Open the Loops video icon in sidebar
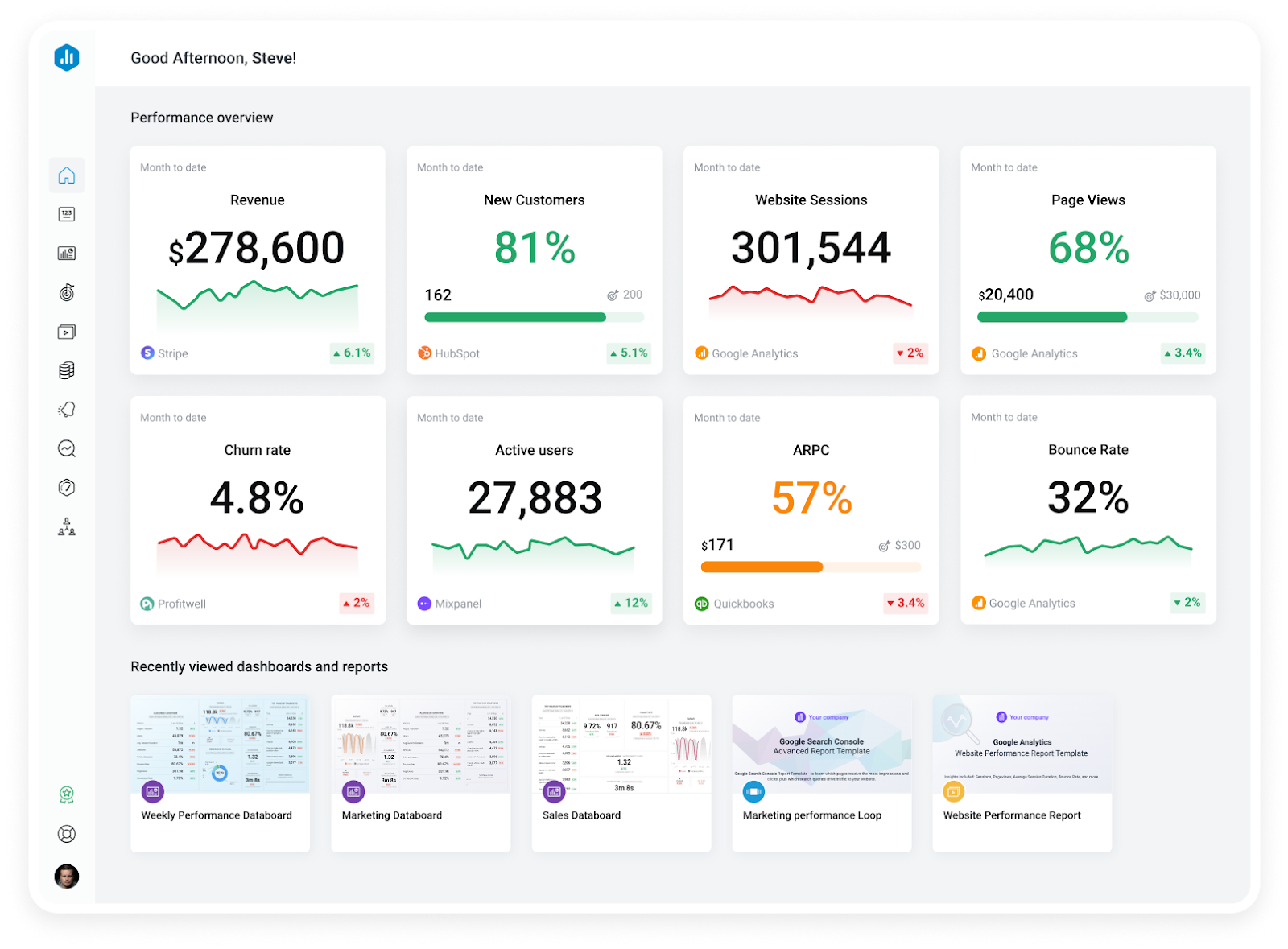The width and height of the screenshot is (1288, 949). 67,331
